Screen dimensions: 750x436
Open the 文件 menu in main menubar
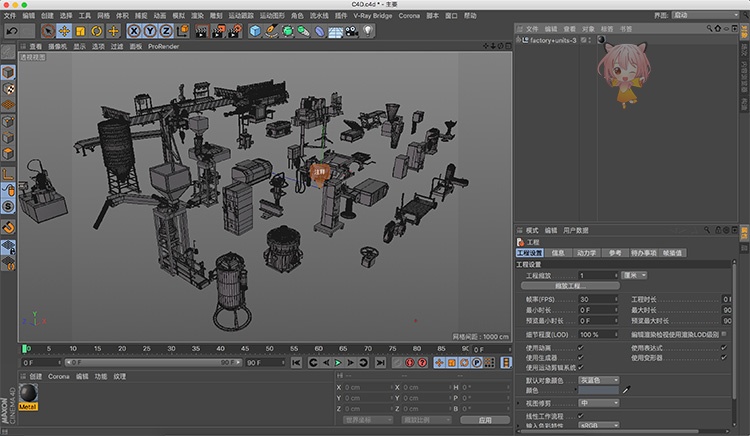pyautogui.click(x=10, y=16)
